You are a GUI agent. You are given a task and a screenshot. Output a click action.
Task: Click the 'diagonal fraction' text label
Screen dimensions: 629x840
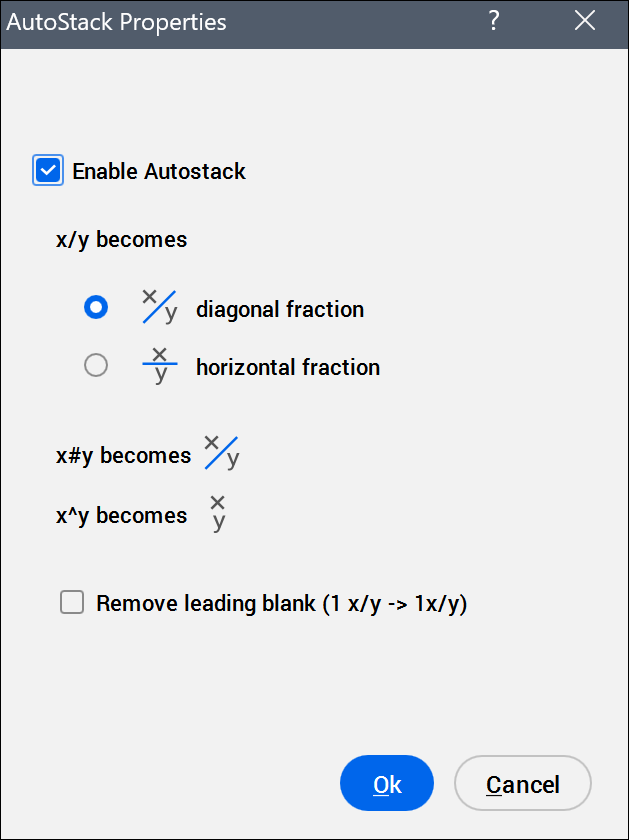click(280, 309)
